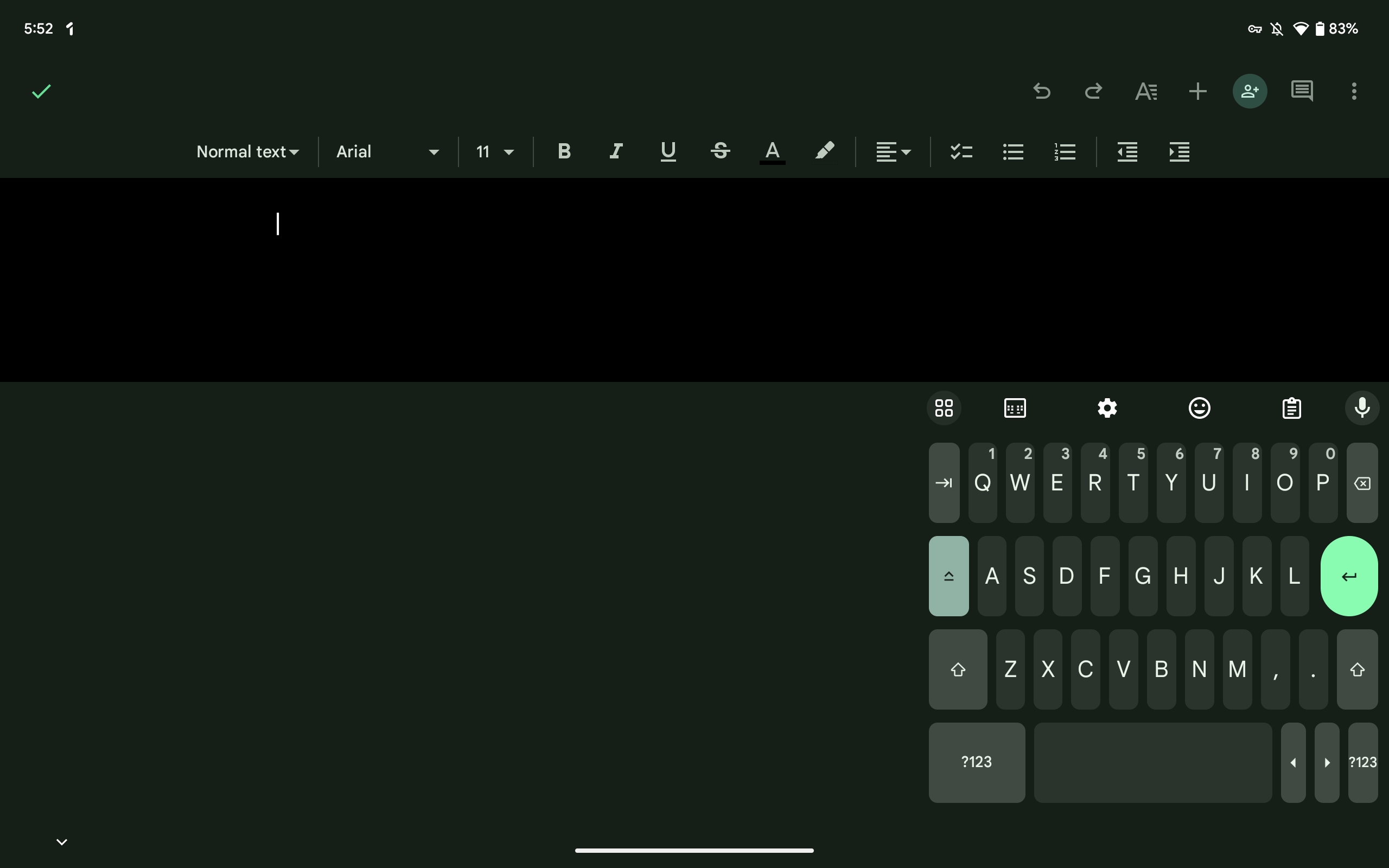This screenshot has width=1389, height=868.
Task: Open the comments panel
Action: [x=1301, y=91]
